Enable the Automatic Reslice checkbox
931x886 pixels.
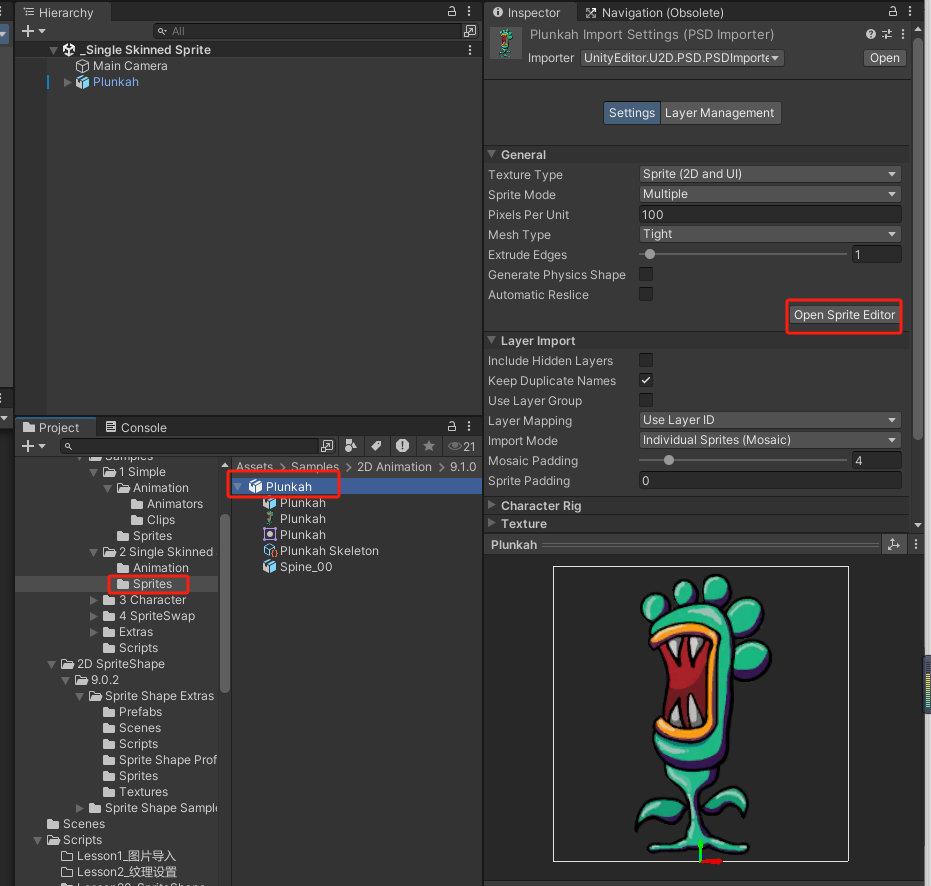[645, 295]
